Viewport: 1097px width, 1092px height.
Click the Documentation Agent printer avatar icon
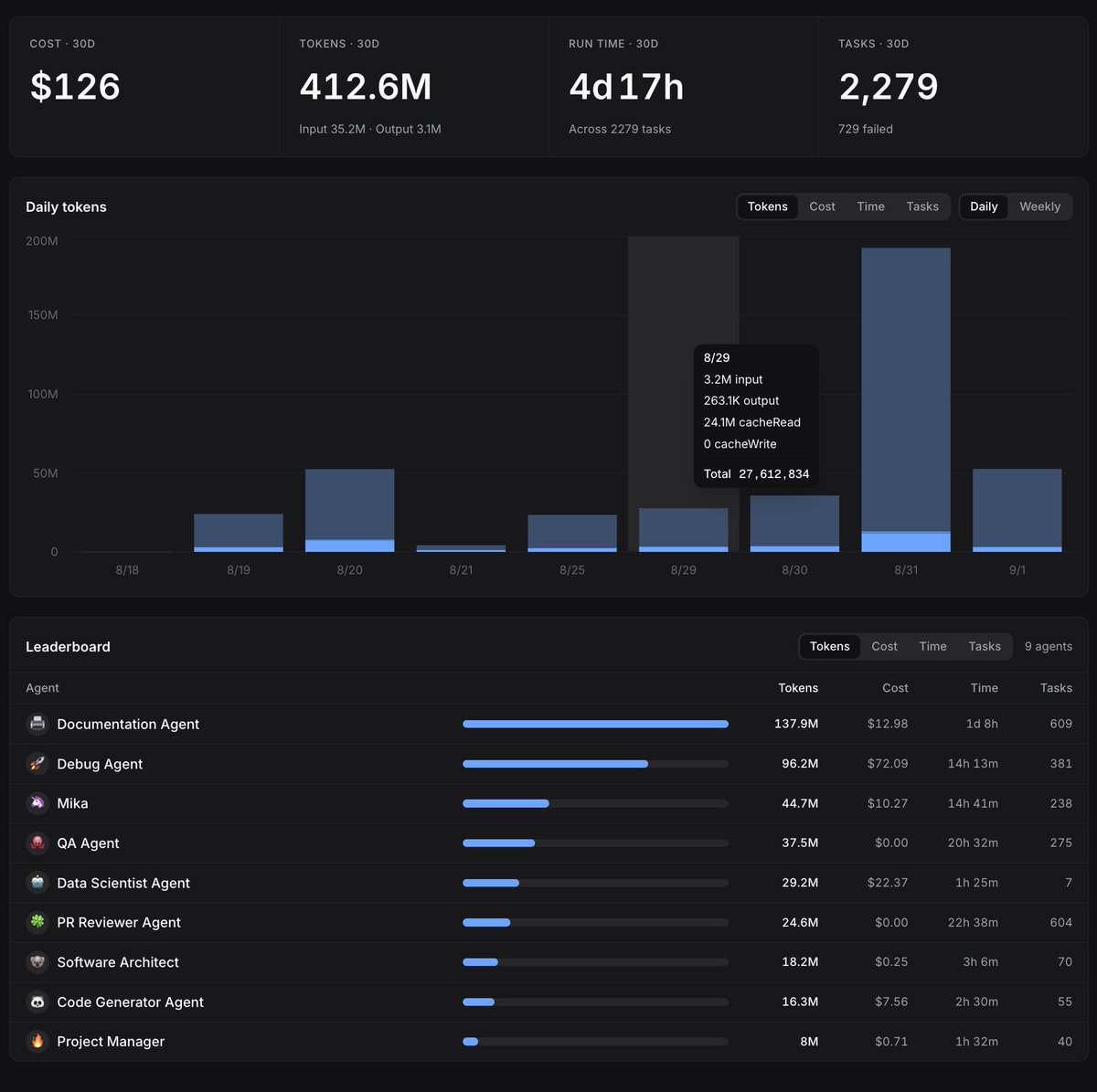(x=37, y=724)
